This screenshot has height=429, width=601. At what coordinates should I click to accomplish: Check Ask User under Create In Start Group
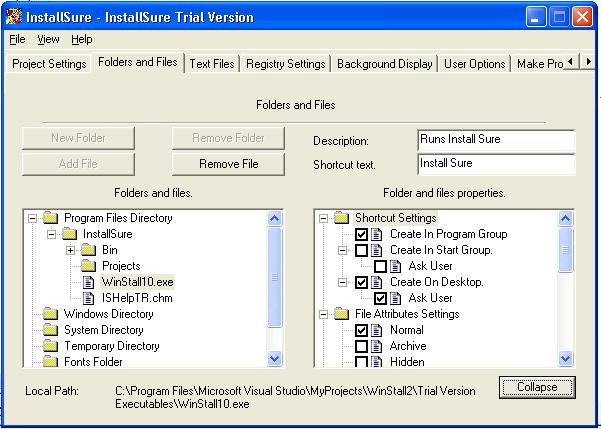(x=380, y=266)
